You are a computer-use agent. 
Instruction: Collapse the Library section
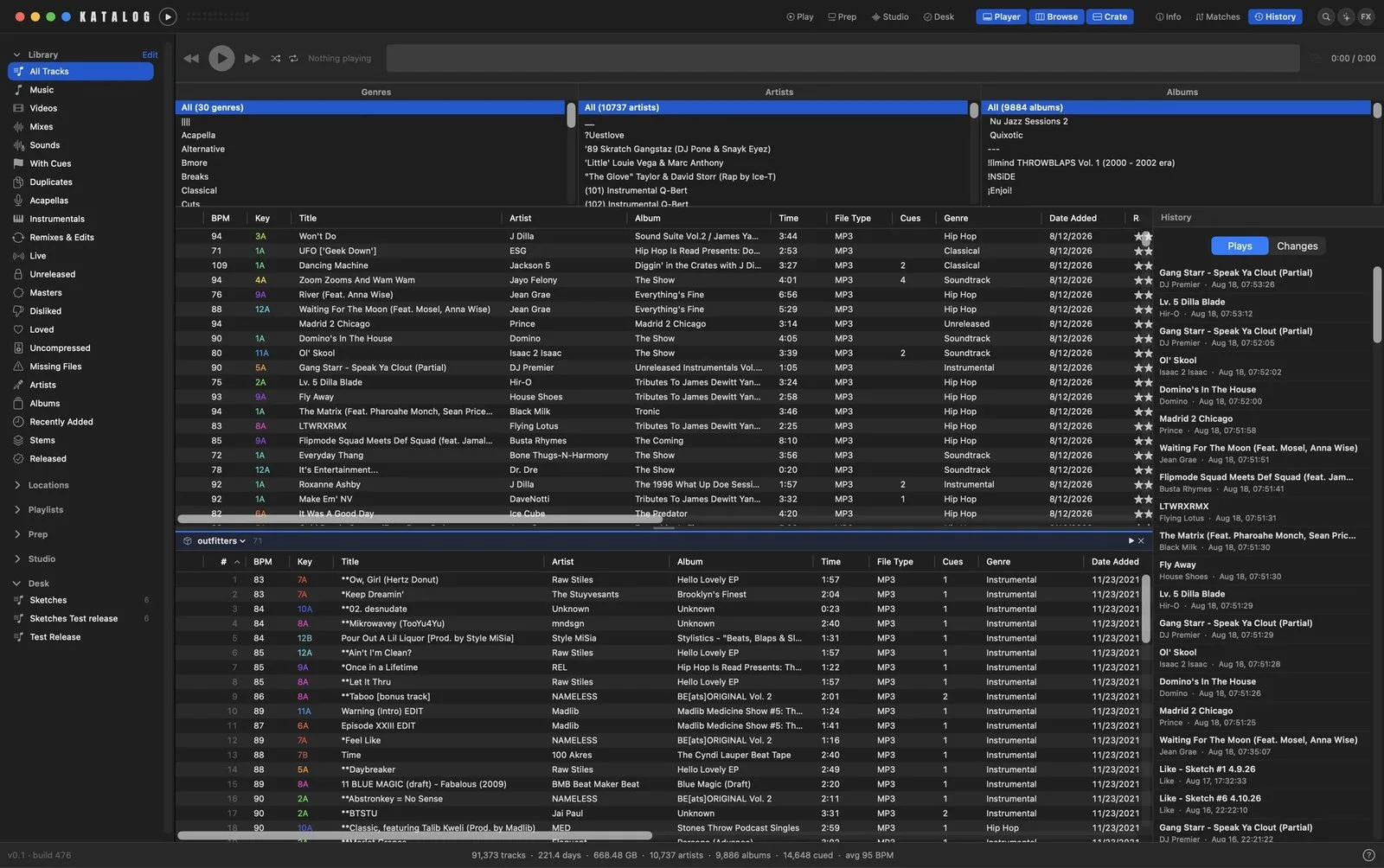click(16, 54)
